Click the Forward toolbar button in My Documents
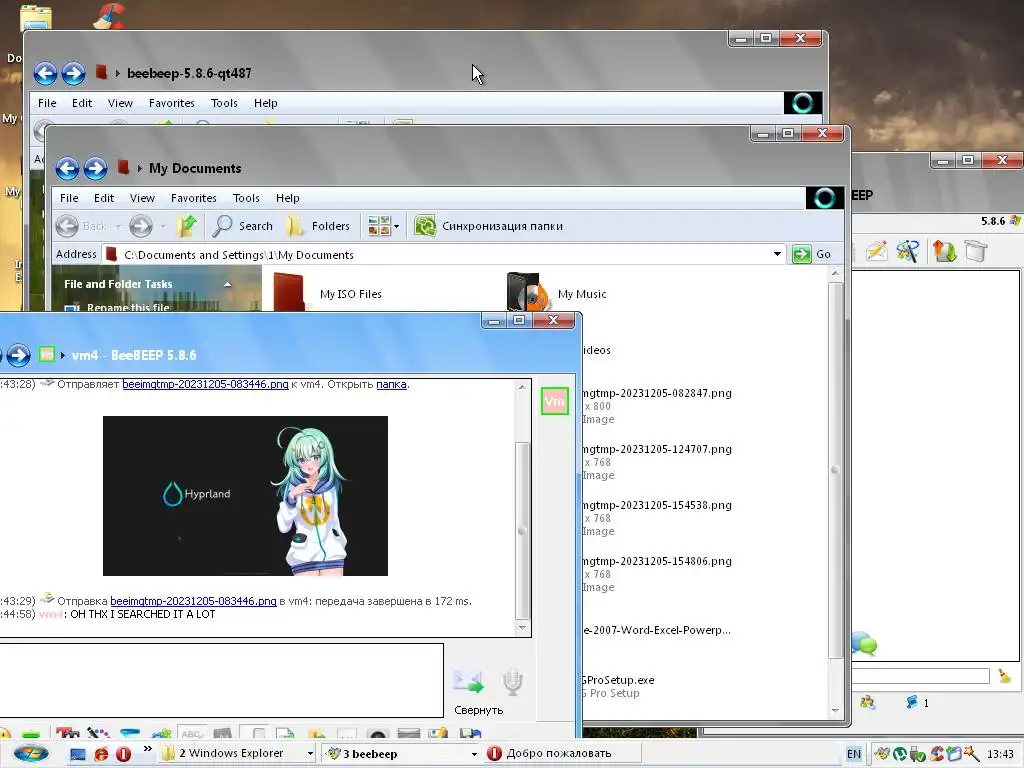Image resolution: width=1024 pixels, height=768 pixels. [x=140, y=226]
